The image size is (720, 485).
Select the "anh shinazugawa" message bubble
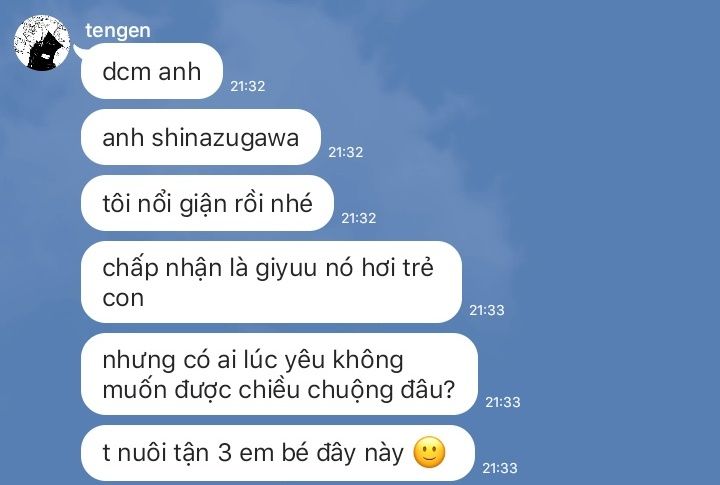point(201,137)
